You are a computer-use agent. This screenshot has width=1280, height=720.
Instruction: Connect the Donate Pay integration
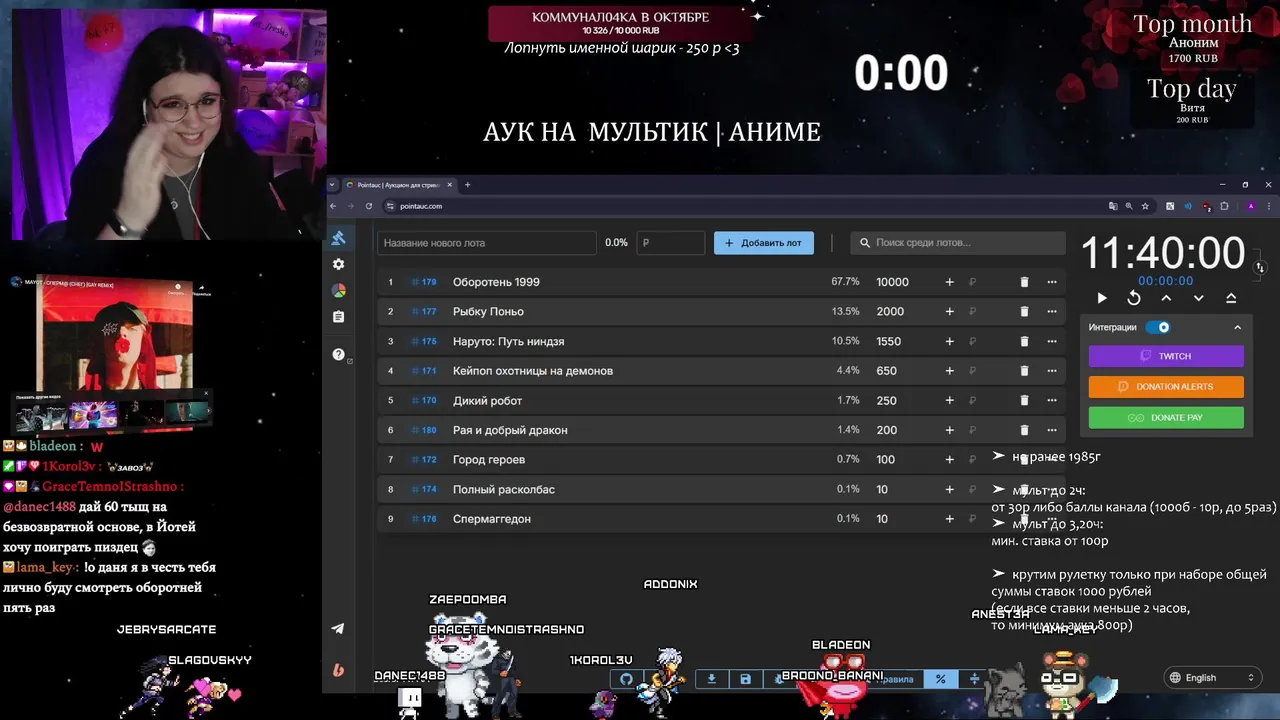1166,418
